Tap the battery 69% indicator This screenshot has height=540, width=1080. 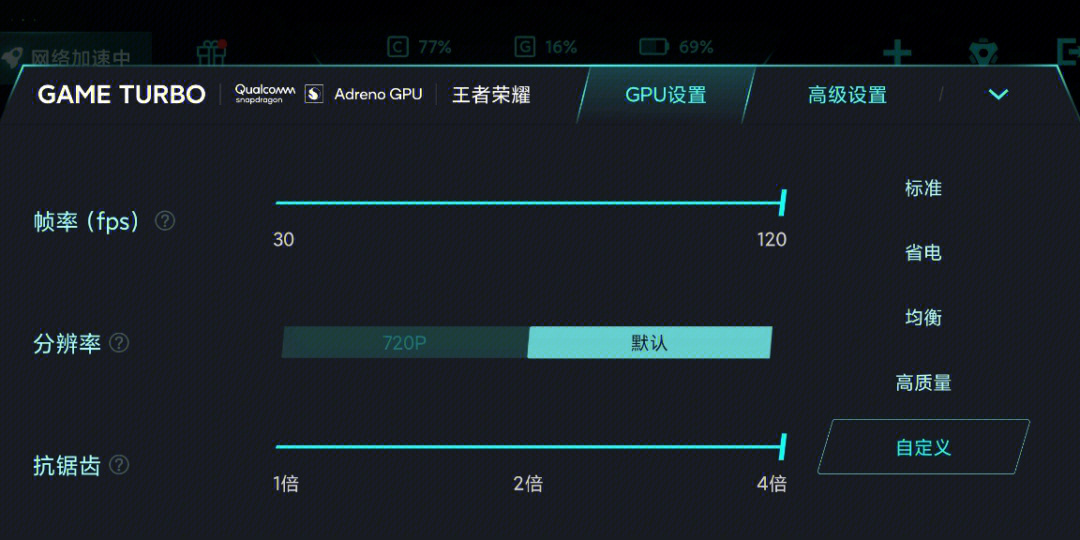[676, 47]
